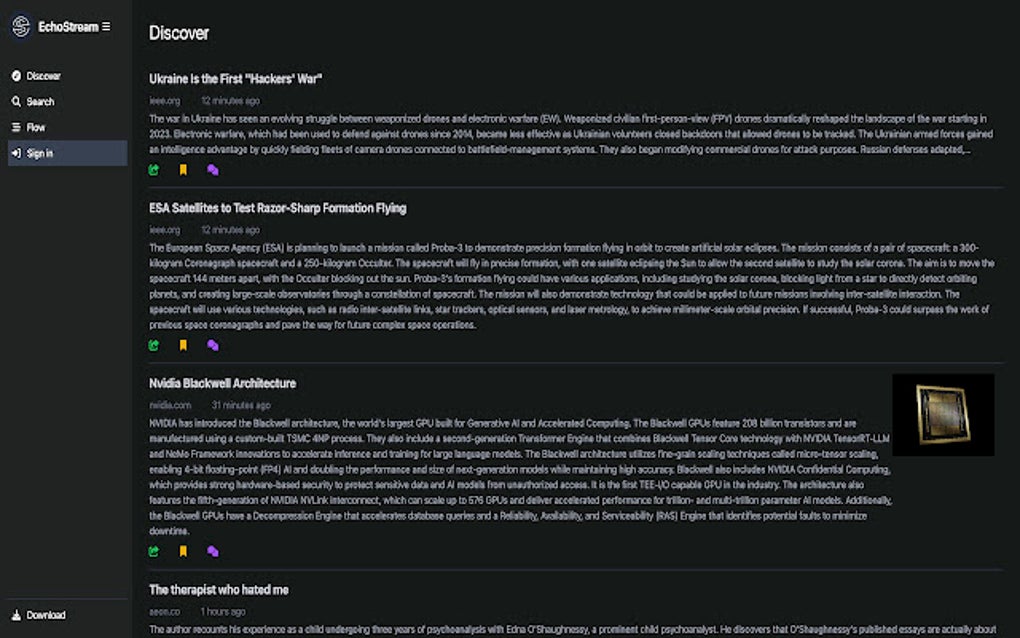The image size is (1020, 638).
Task: Click the Sign in button
Action: (40, 153)
